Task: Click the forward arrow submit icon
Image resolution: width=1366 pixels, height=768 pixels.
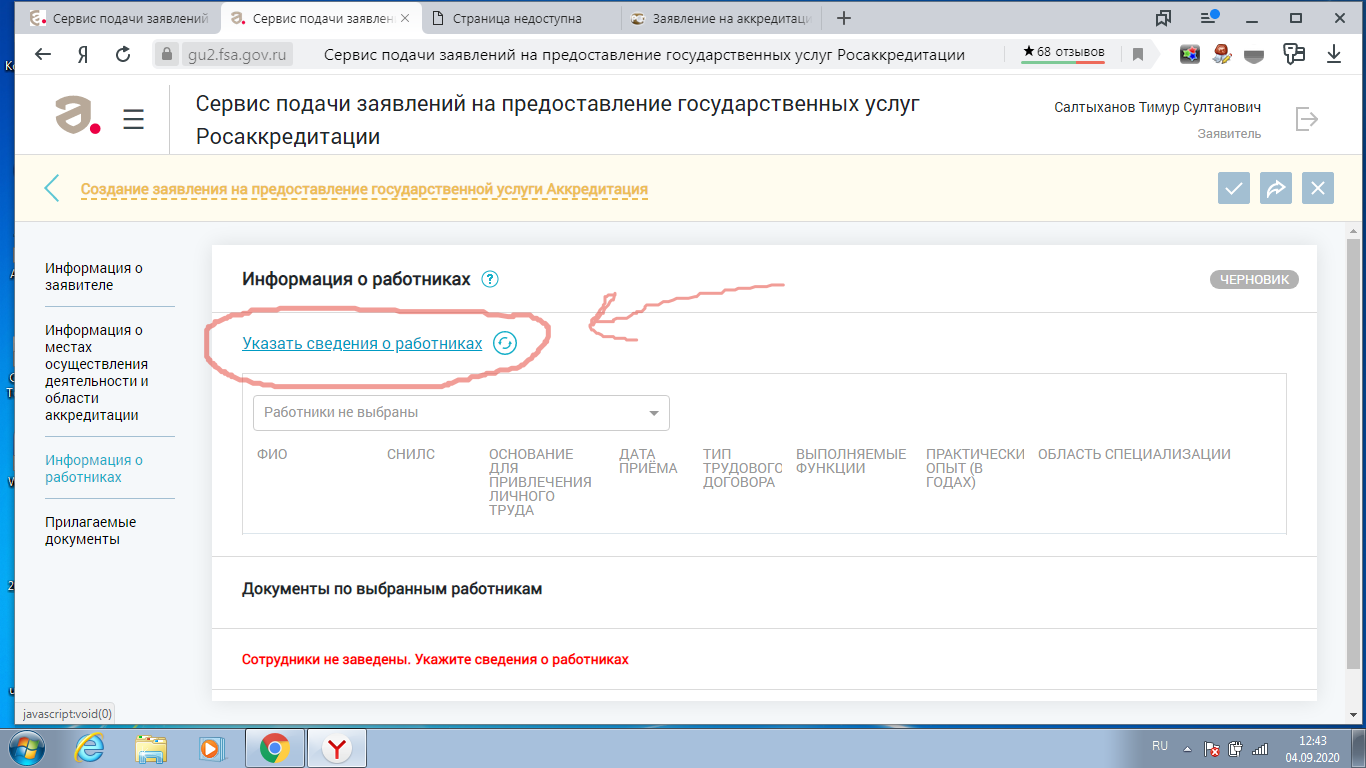Action: pyautogui.click(x=1276, y=188)
